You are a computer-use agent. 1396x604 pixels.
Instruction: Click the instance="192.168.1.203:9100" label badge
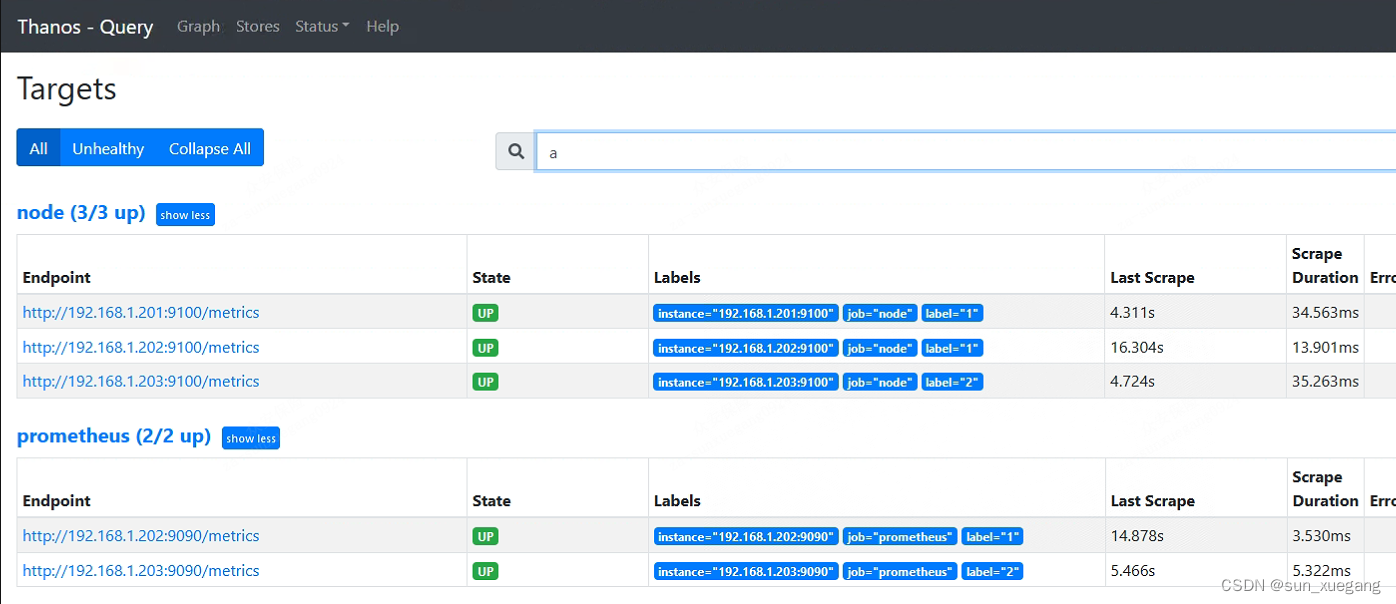coord(745,381)
